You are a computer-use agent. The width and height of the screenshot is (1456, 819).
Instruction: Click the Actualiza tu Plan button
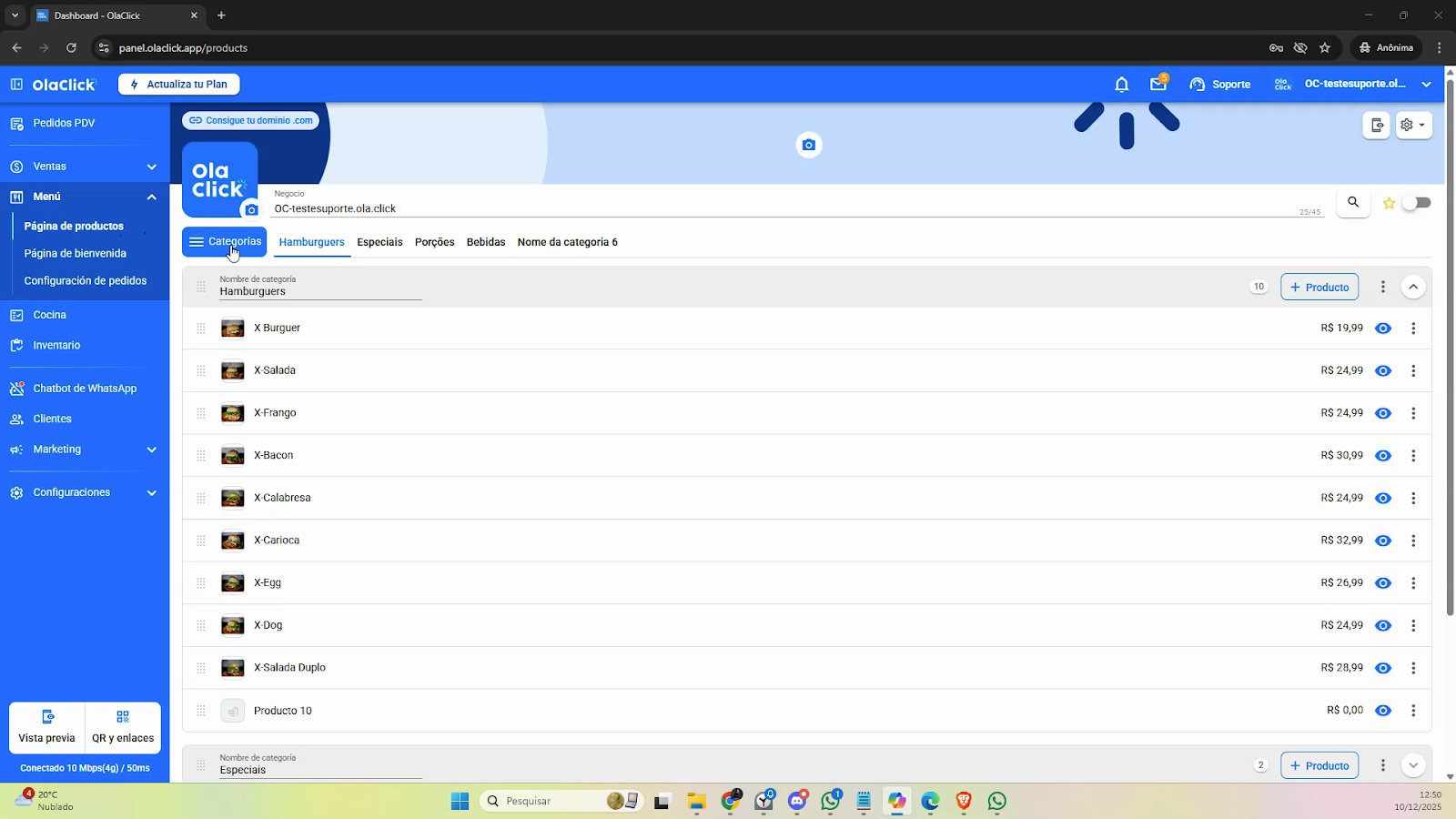pyautogui.click(x=178, y=85)
